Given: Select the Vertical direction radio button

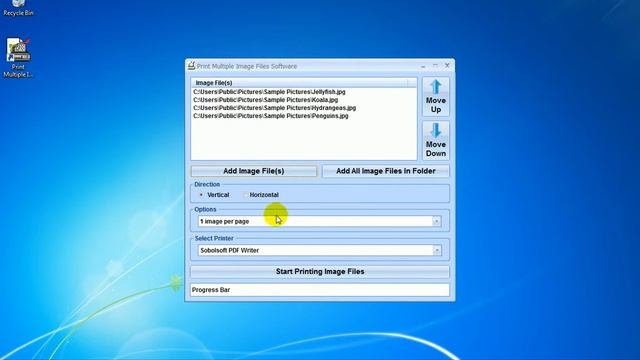Looking at the screenshot, I should (x=201, y=195).
